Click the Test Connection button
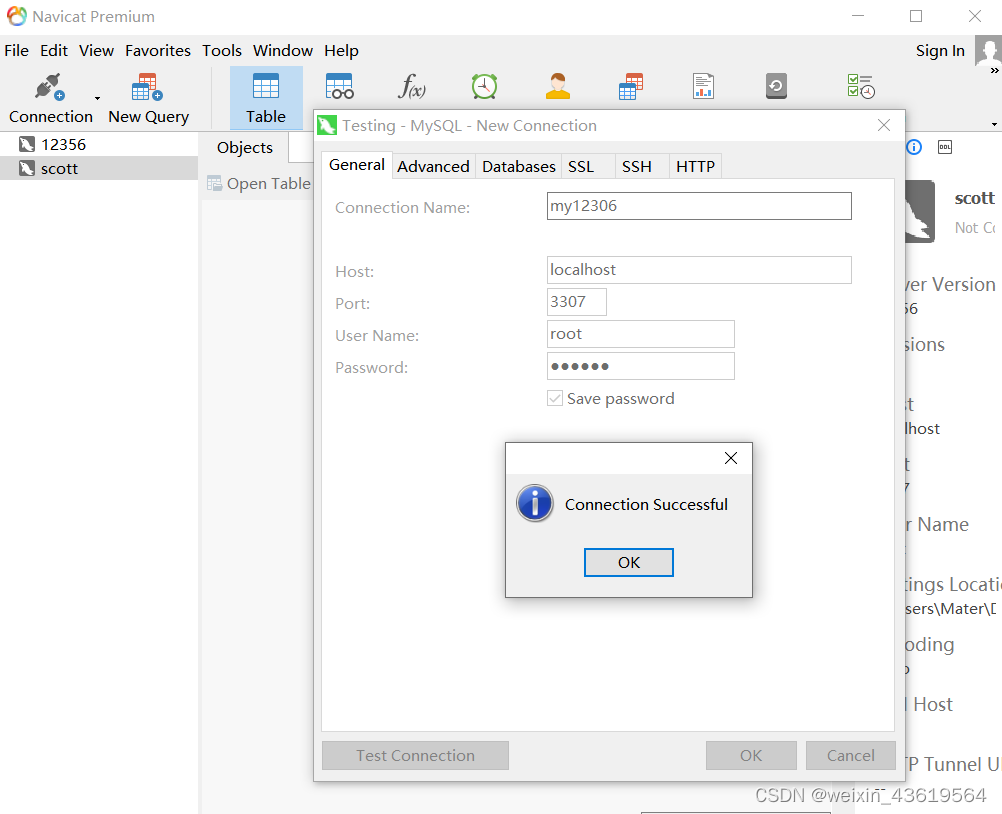 pos(415,755)
